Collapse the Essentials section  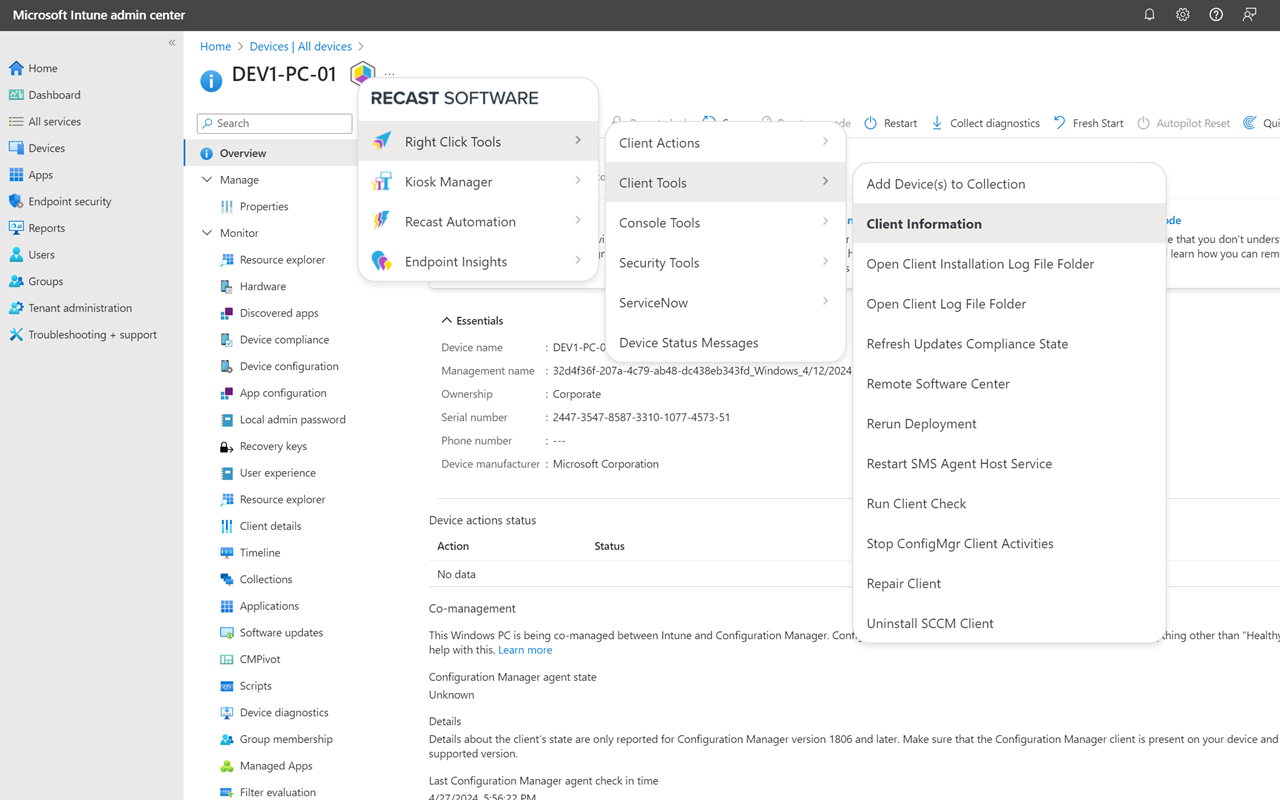[447, 320]
